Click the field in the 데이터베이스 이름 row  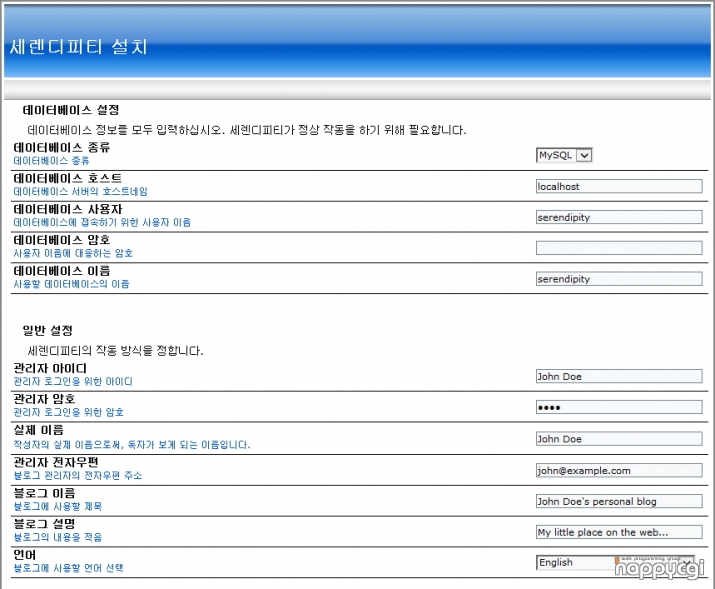pyautogui.click(x=619, y=279)
